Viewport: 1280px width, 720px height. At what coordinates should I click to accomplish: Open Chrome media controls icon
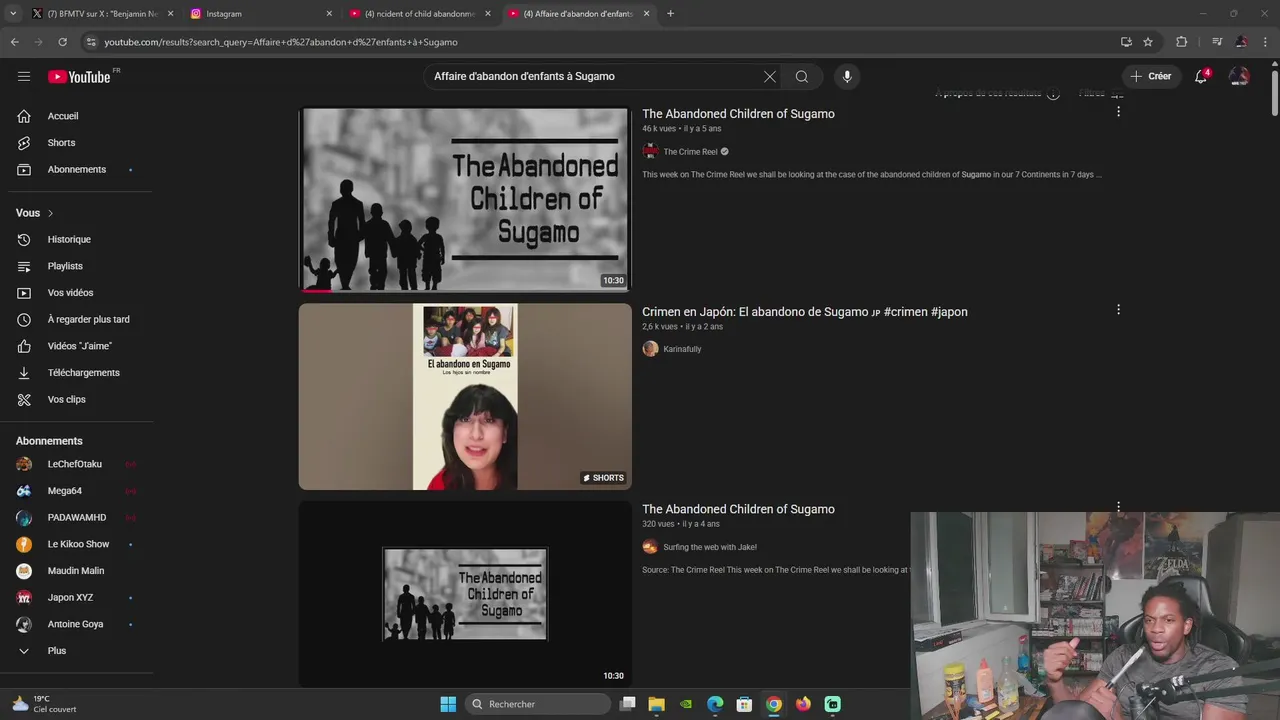click(1216, 42)
